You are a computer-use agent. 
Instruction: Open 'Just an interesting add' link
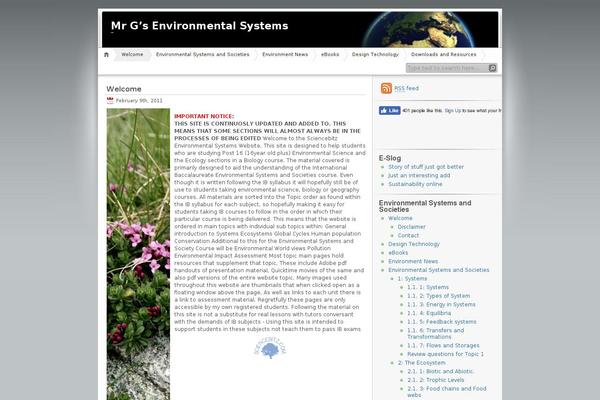coord(419,175)
